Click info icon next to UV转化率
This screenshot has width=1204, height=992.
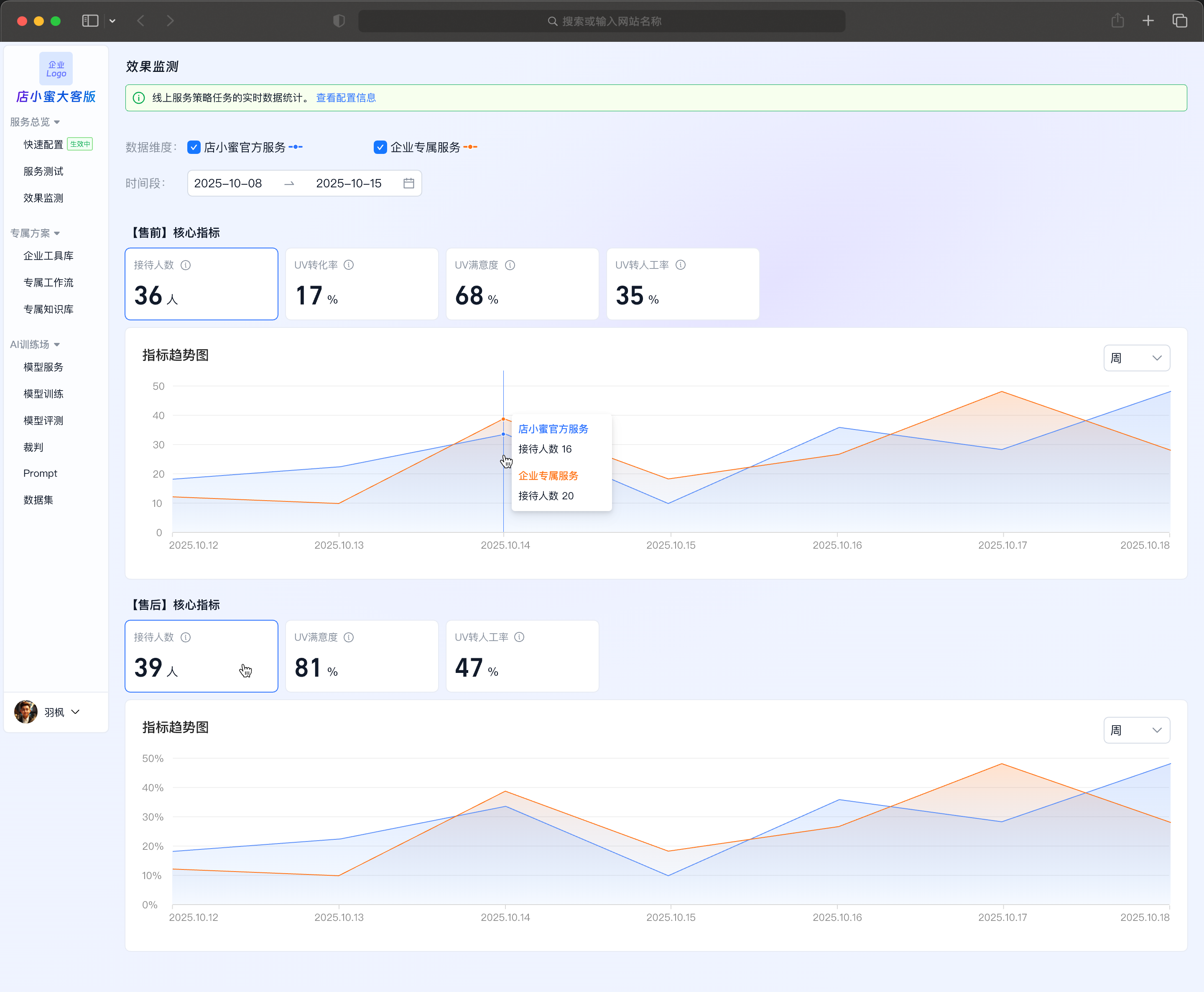pyautogui.click(x=348, y=265)
